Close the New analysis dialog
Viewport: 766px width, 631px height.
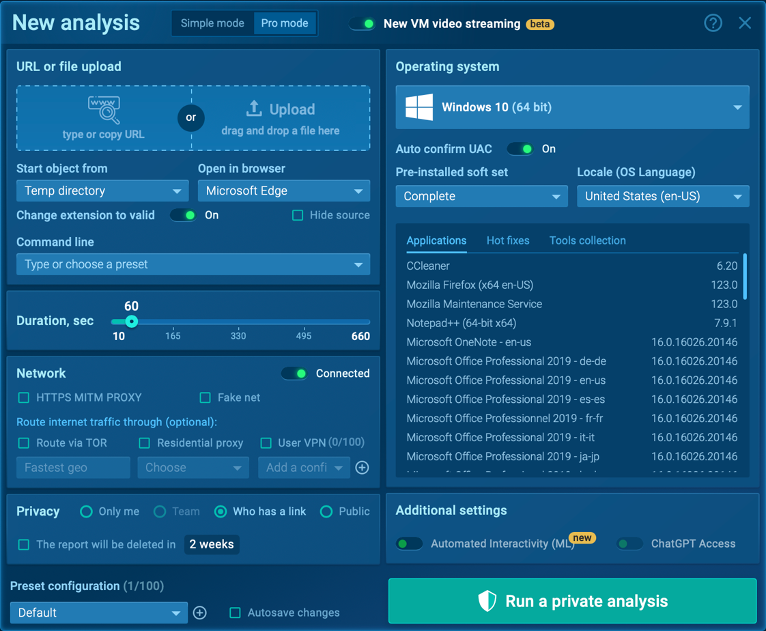(745, 23)
